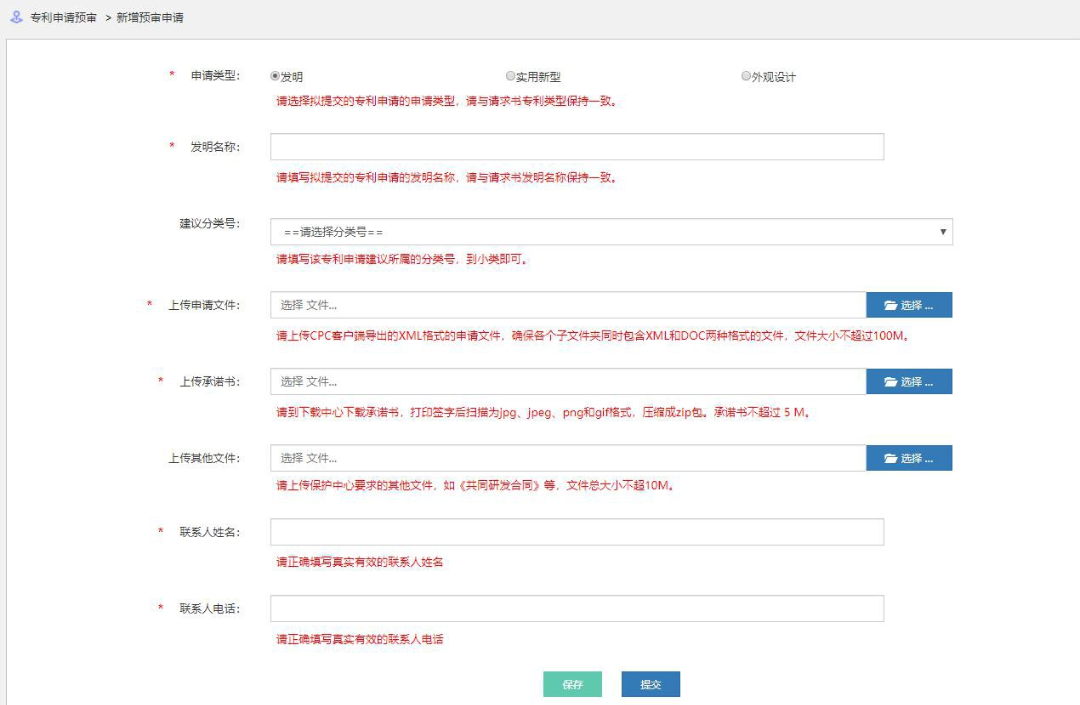Viewport: 1080px width, 705px height.
Task: Click the 发明名称 input field
Action: pyautogui.click(x=576, y=146)
